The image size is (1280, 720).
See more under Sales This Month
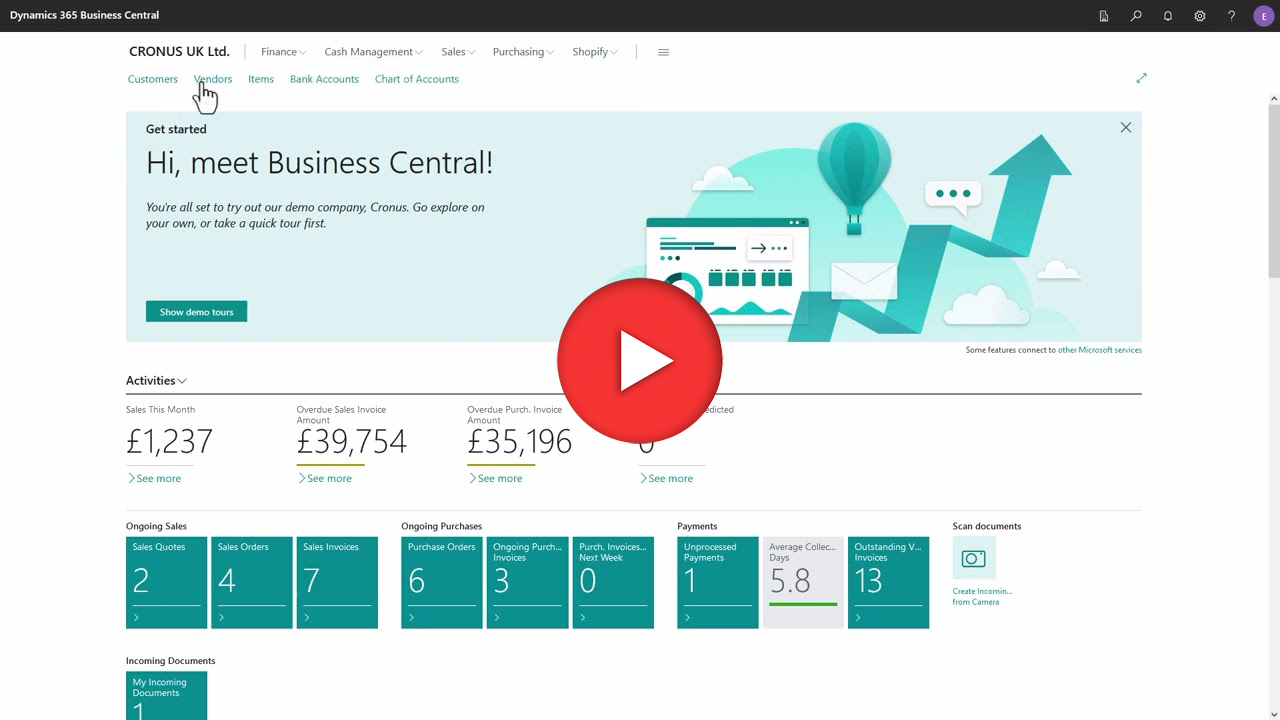click(154, 478)
